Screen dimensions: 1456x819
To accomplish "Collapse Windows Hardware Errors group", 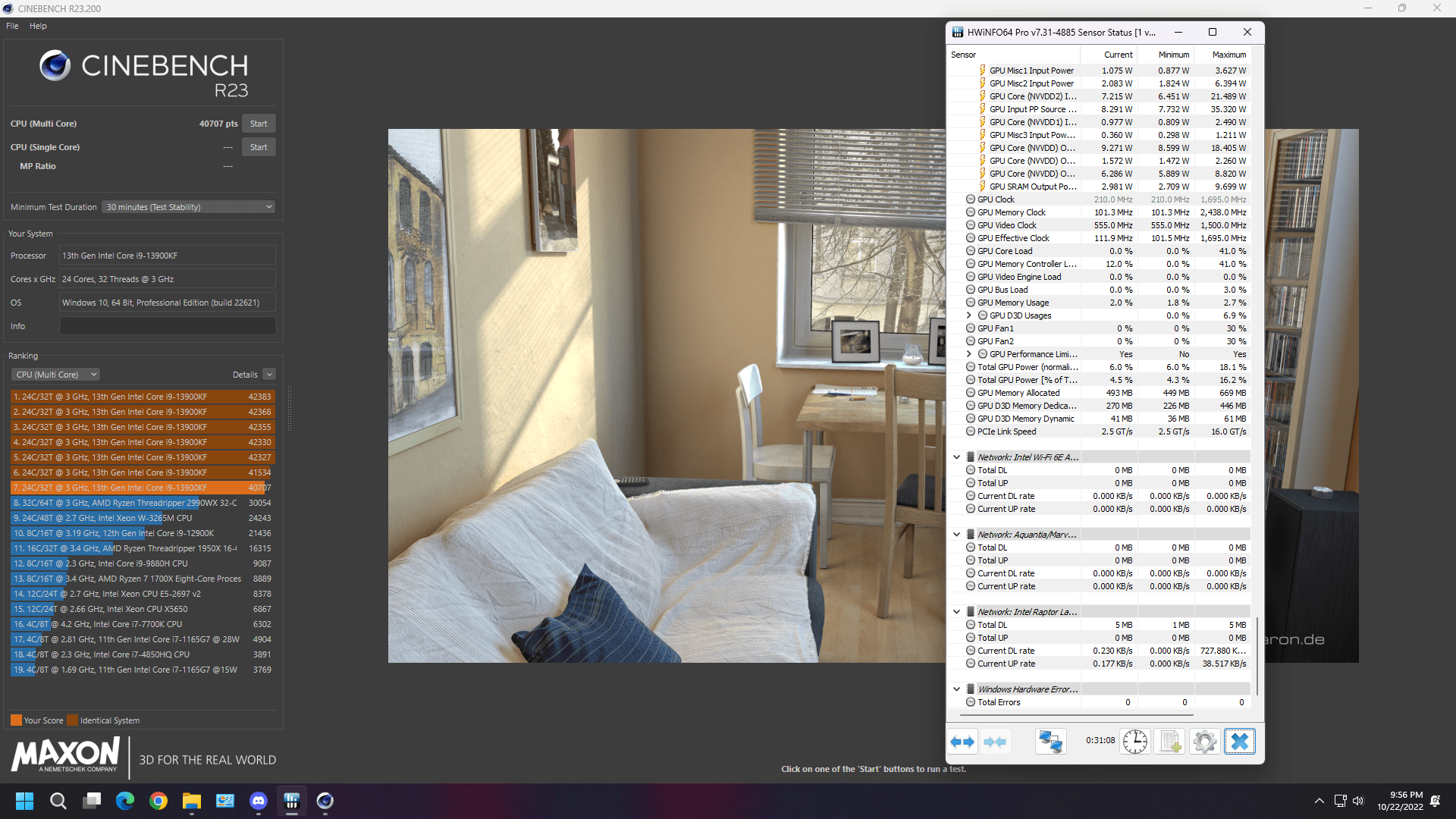I will pos(957,689).
